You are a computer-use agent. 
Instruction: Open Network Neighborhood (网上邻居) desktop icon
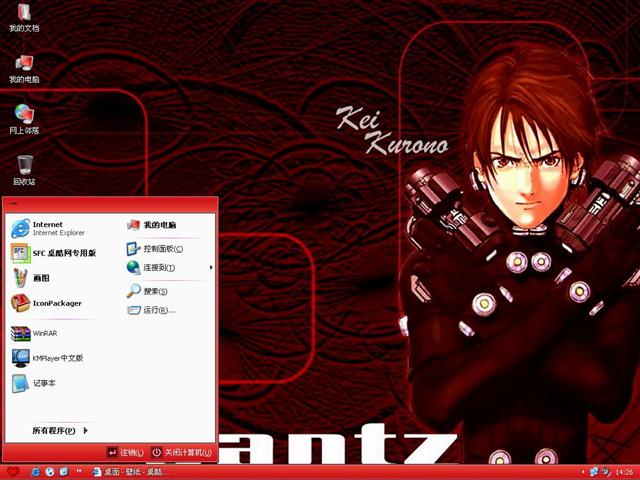point(23,117)
